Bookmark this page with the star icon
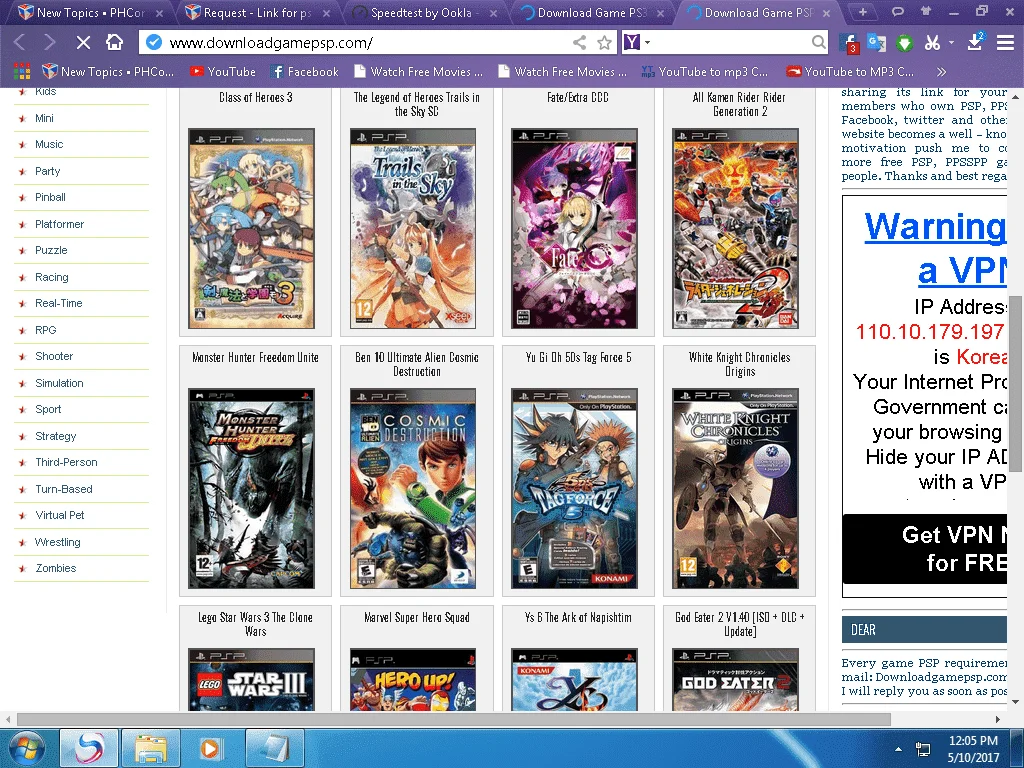Image resolution: width=1024 pixels, height=768 pixels. [605, 43]
